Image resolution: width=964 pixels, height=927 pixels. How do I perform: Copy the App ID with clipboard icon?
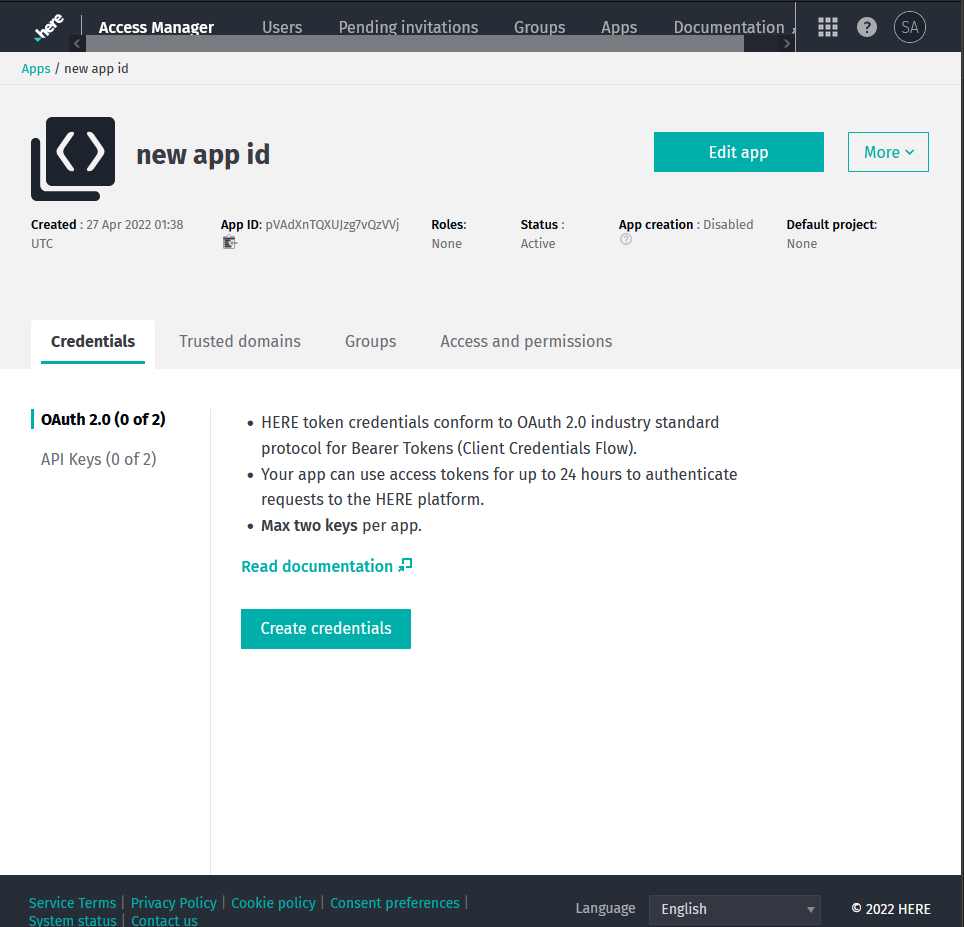(229, 242)
